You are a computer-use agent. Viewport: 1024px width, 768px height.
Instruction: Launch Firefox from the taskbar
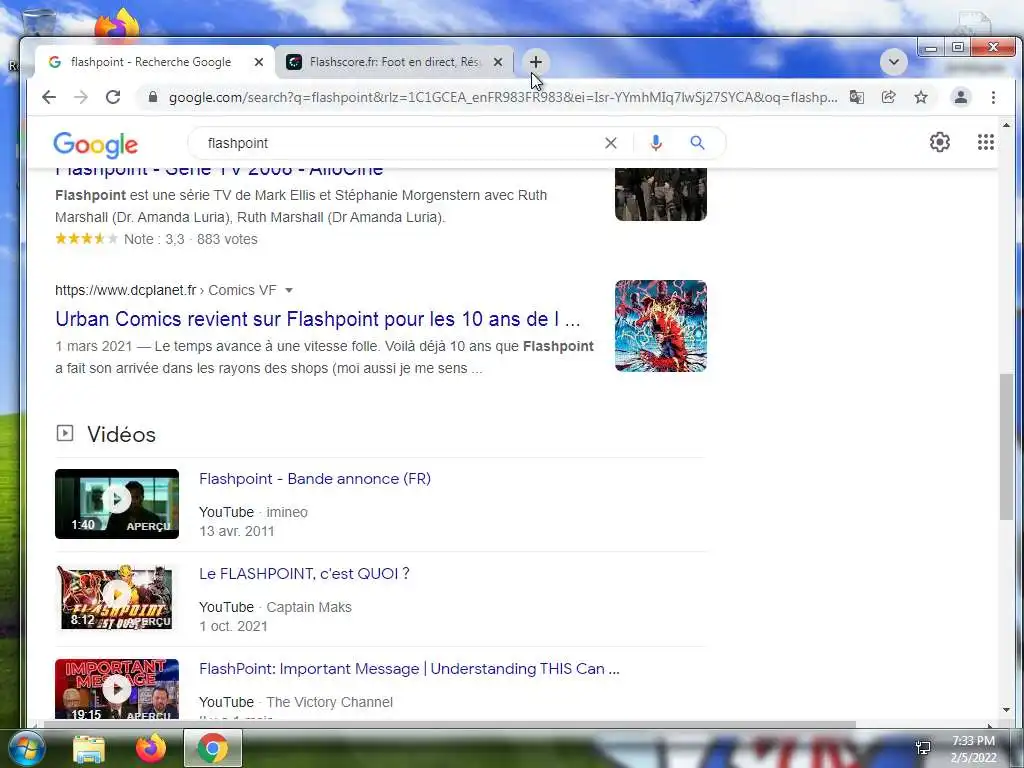[x=150, y=748]
